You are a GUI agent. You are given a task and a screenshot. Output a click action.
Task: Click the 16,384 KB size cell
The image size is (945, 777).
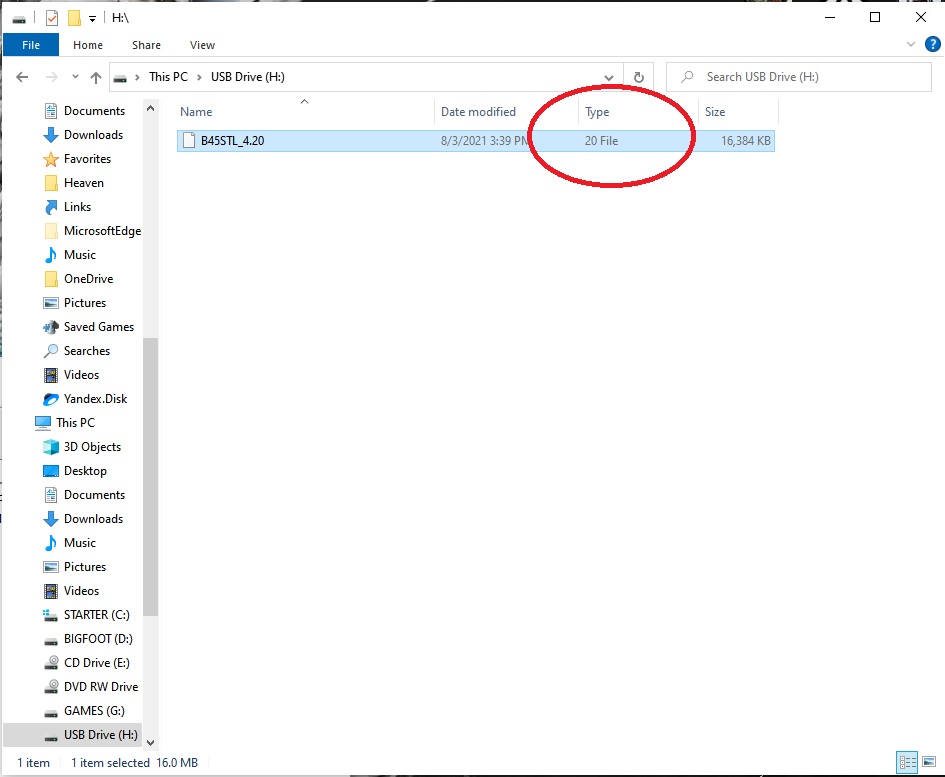(746, 140)
